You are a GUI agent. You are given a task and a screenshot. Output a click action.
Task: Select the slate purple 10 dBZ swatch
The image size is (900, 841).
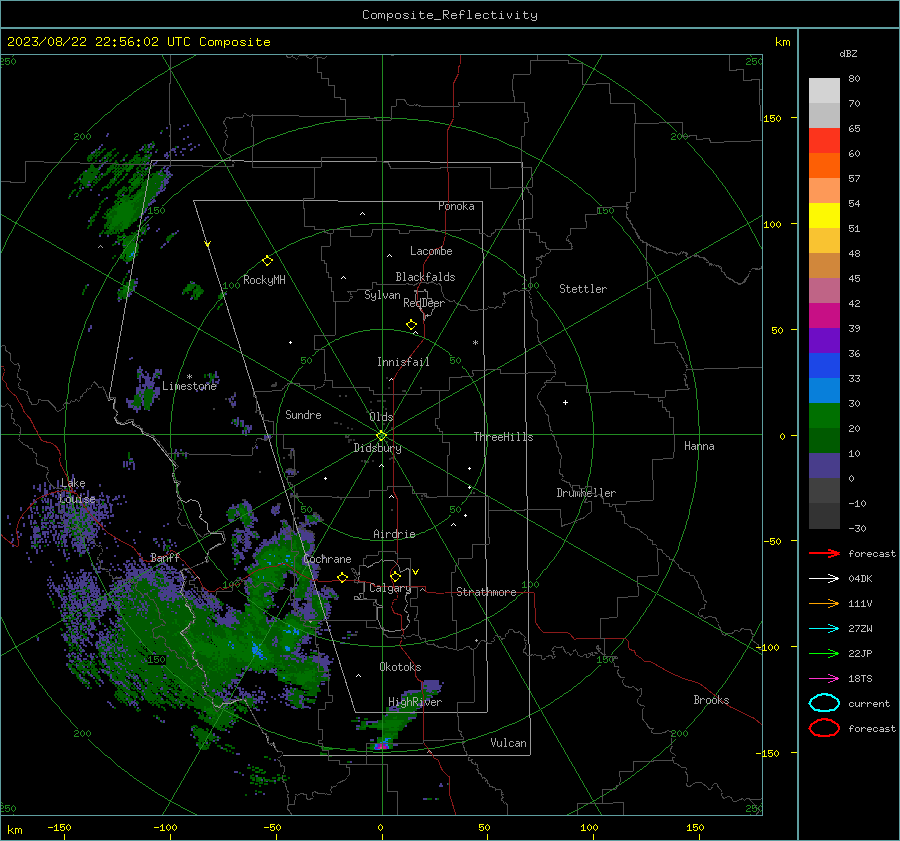click(x=824, y=466)
